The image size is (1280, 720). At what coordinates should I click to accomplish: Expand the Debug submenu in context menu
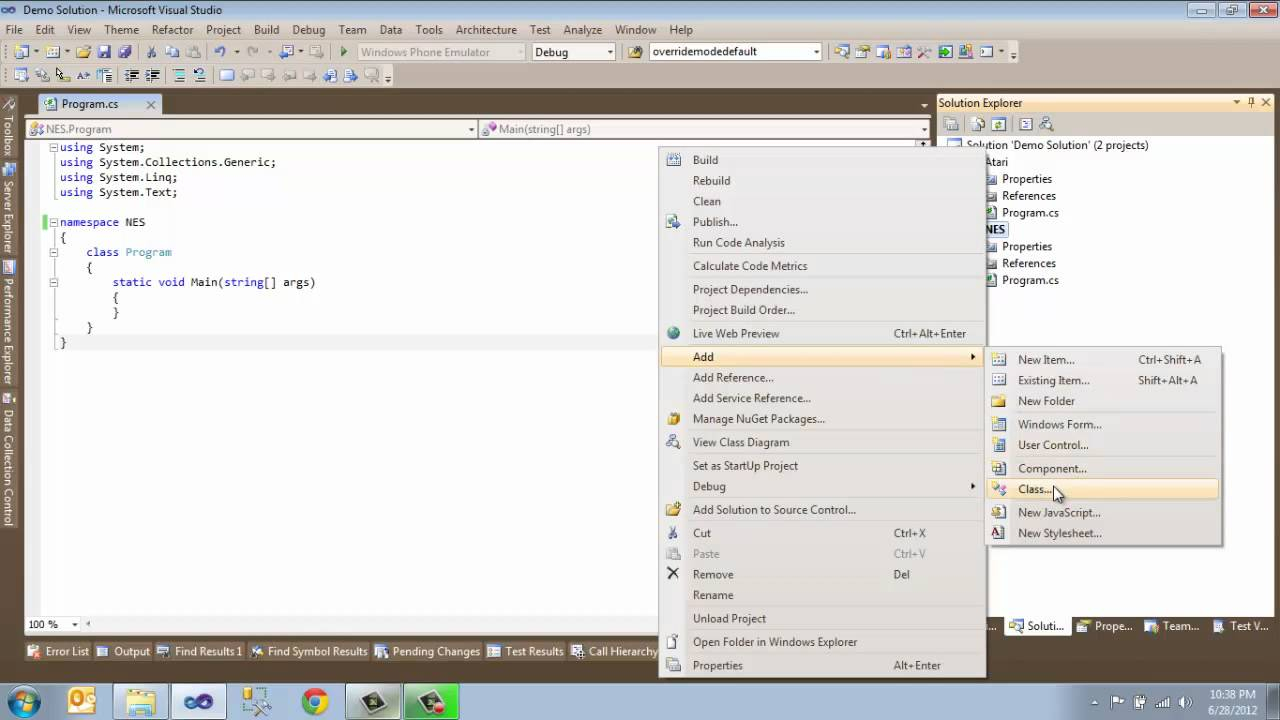822,486
